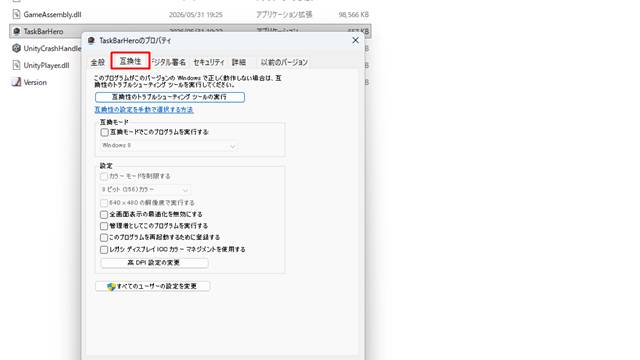640x360 pixels.
Task: Select Version file name in Explorer
Action: click(x=35, y=82)
